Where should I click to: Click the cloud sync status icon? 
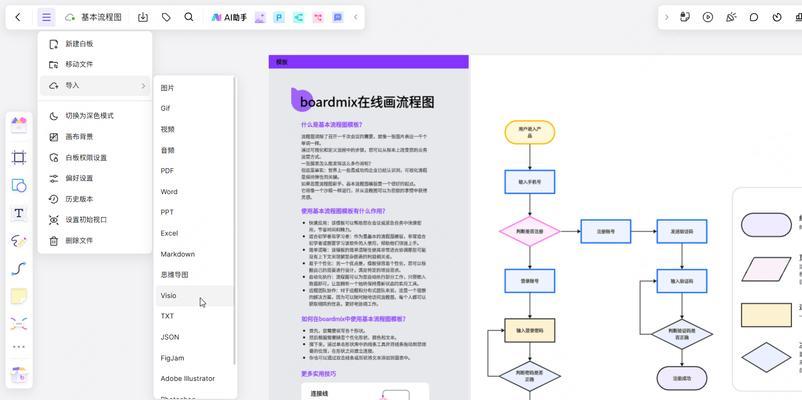click(x=70, y=17)
